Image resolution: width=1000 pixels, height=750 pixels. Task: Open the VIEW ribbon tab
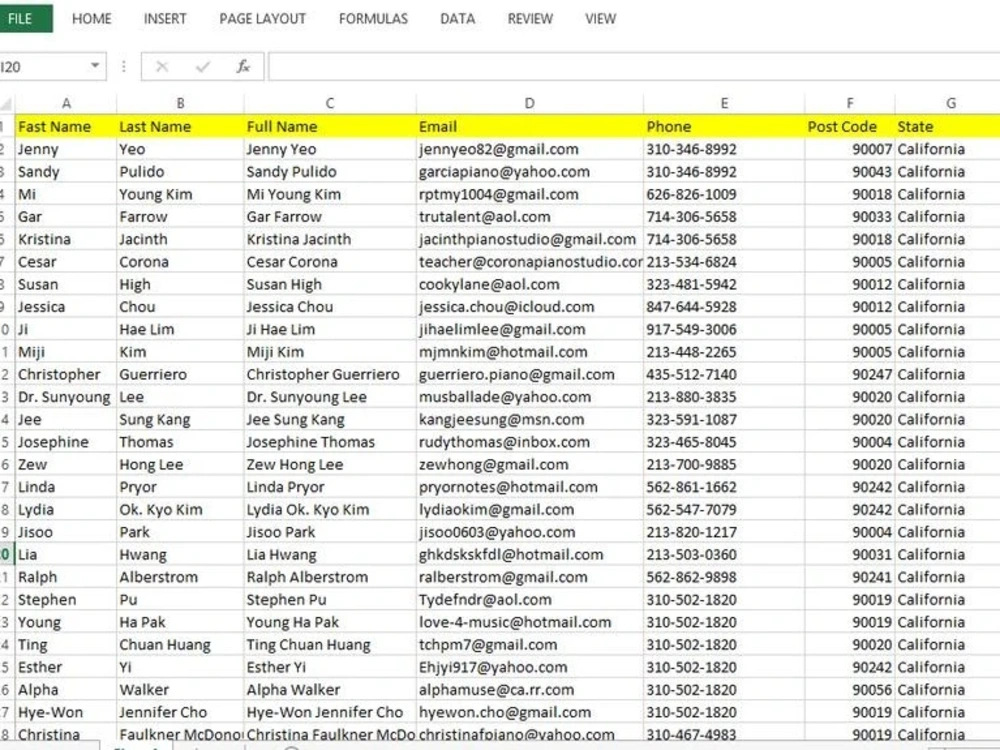point(600,18)
